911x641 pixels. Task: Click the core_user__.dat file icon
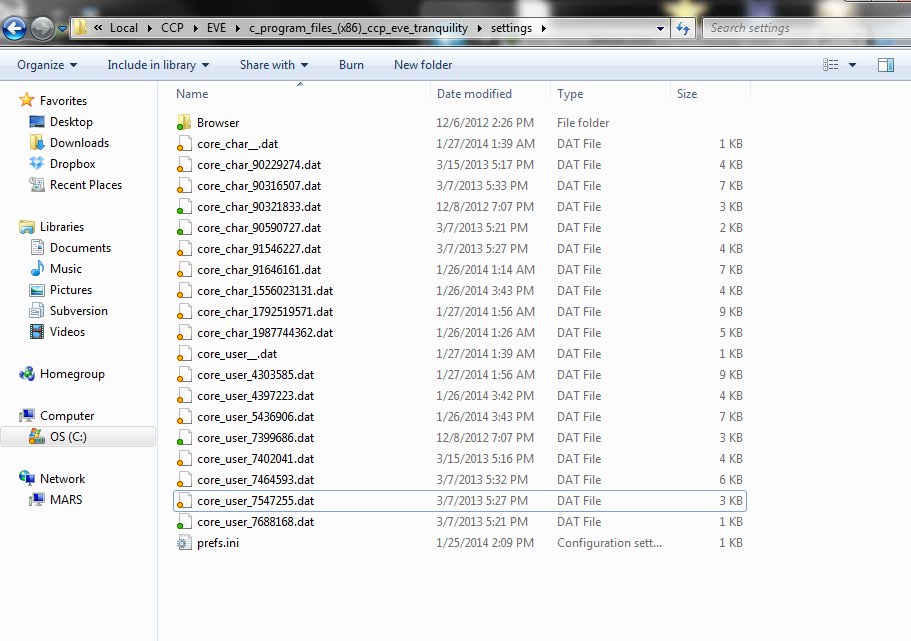coord(184,353)
